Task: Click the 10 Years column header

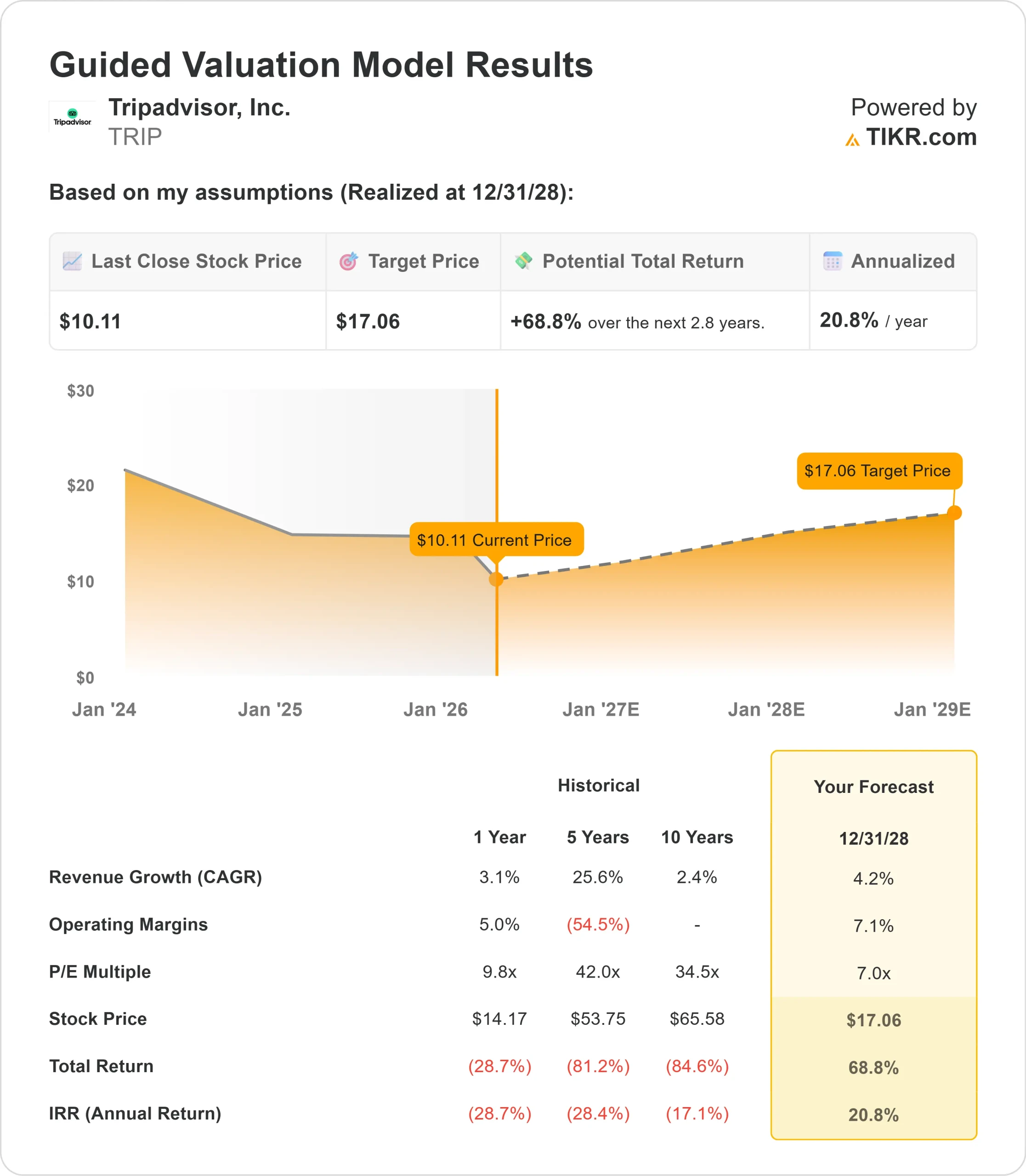Action: pyautogui.click(x=697, y=837)
